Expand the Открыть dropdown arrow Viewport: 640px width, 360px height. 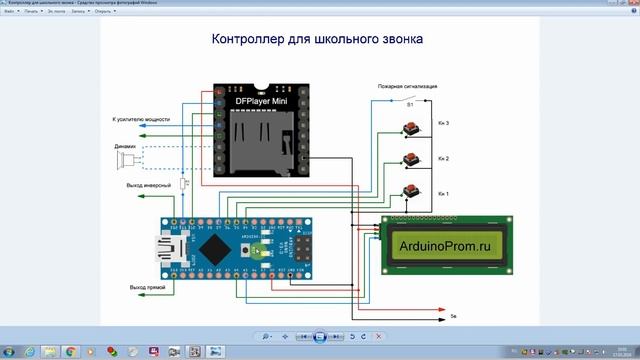(115, 11)
